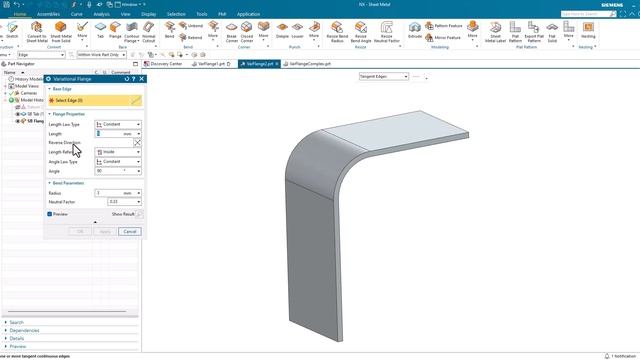Image resolution: width=640 pixels, height=360 pixels.
Task: Open the Edge selection filter dropdown
Action: (x=41, y=55)
